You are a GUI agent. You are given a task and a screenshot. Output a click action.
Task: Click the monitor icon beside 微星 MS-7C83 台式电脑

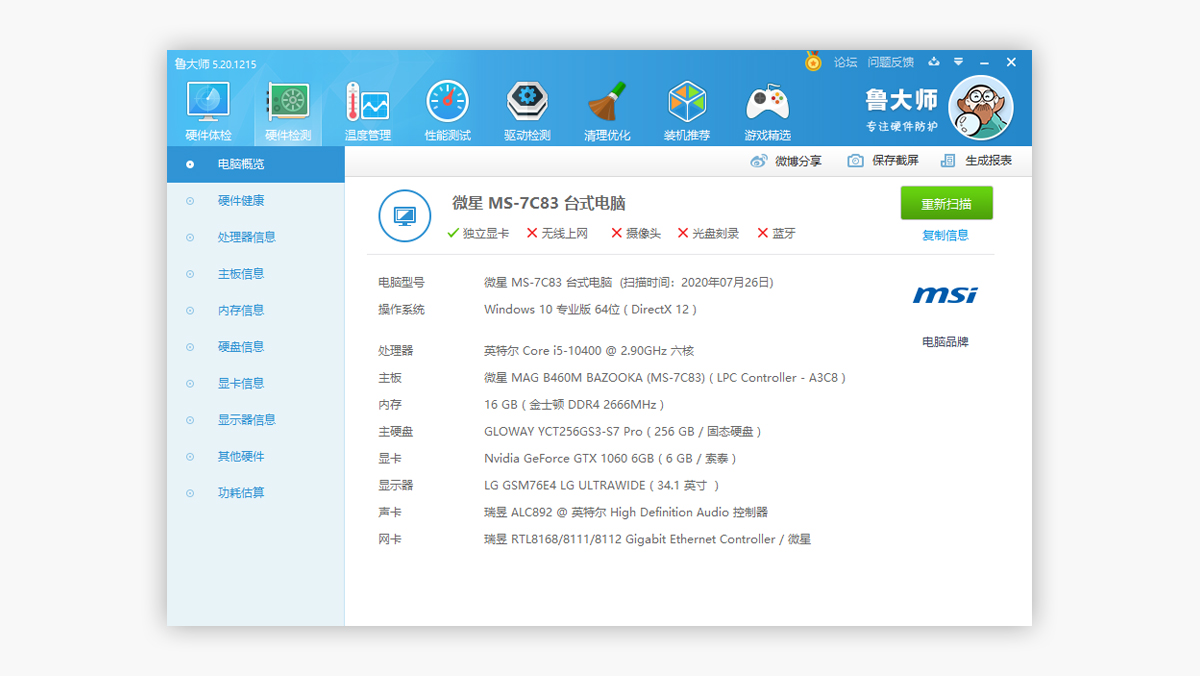(x=404, y=215)
